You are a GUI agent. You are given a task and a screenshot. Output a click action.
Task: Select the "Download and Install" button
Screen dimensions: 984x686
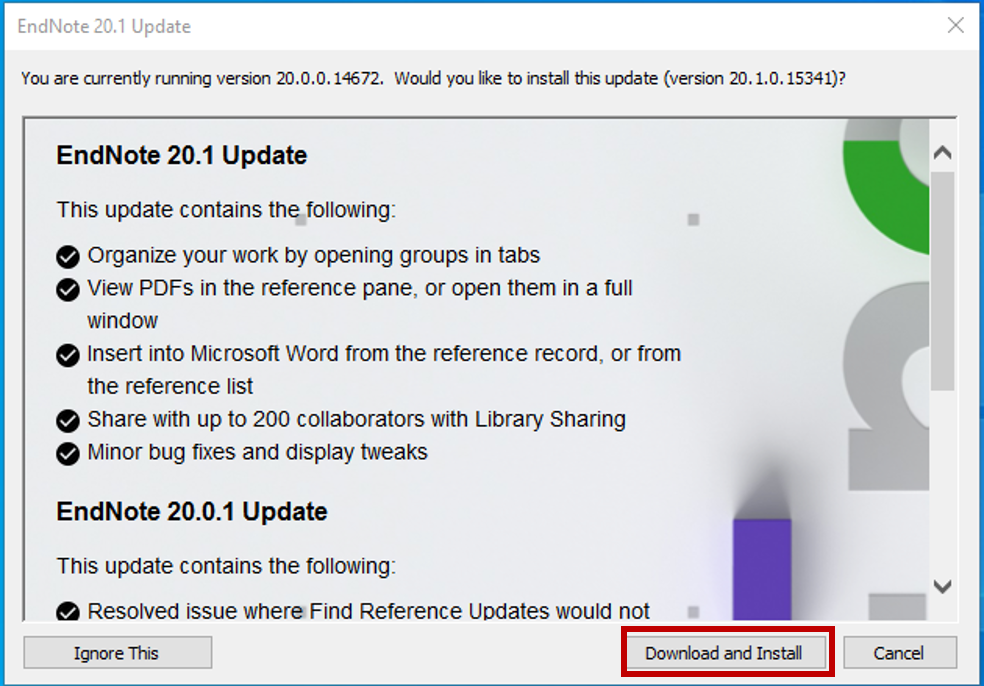[726, 652]
